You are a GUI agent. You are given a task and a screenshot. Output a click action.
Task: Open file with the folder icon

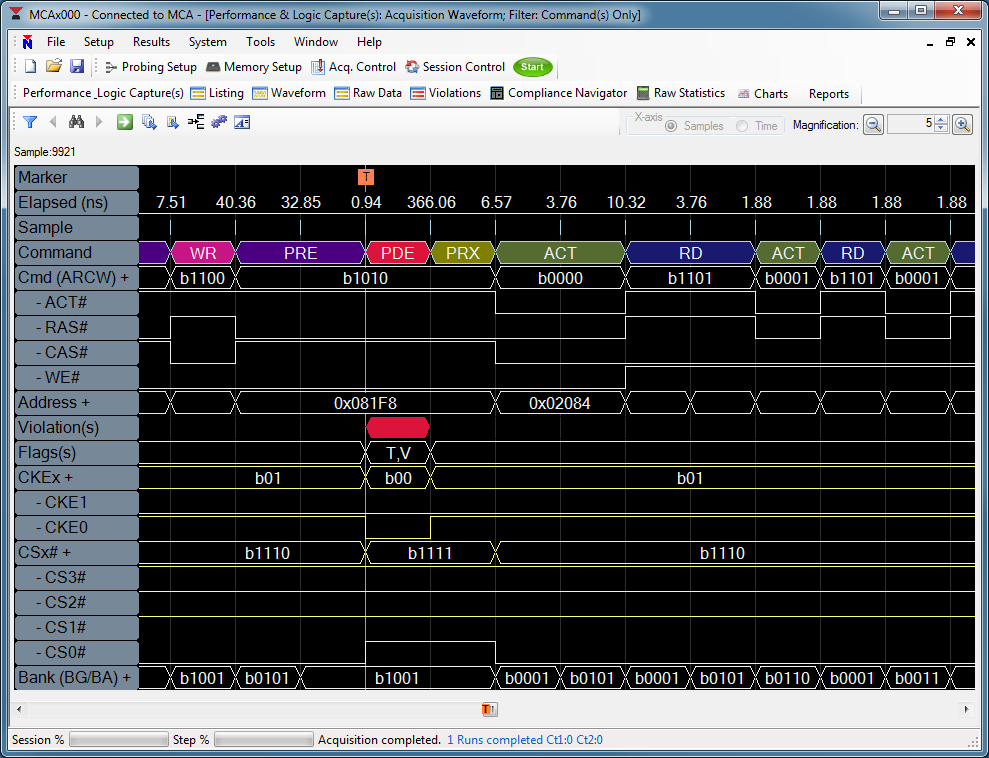(54, 67)
